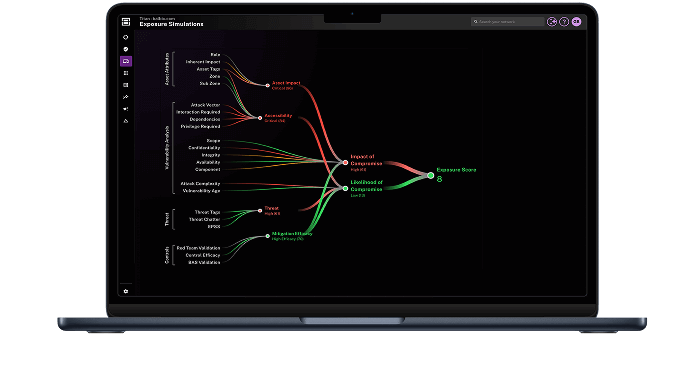Open the megaphone sidebar icon
The width and height of the screenshot is (700, 386).
(126, 109)
